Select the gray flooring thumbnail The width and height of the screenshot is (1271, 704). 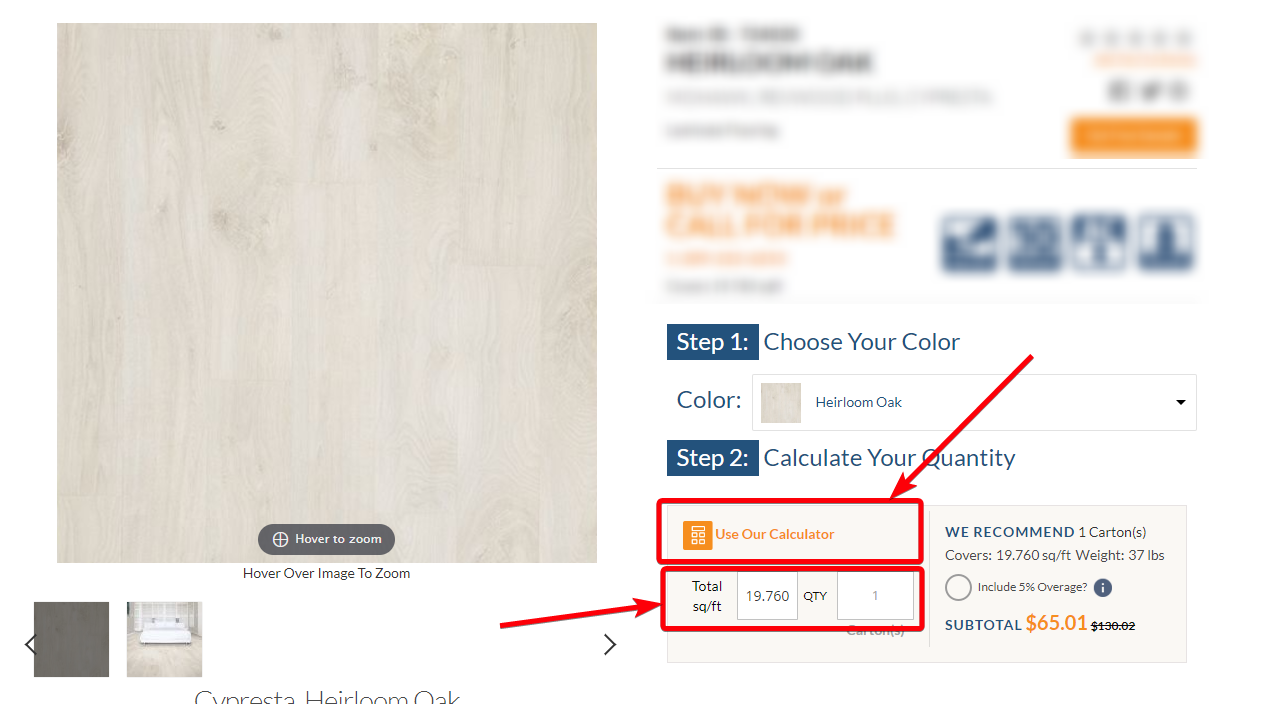pos(71,639)
